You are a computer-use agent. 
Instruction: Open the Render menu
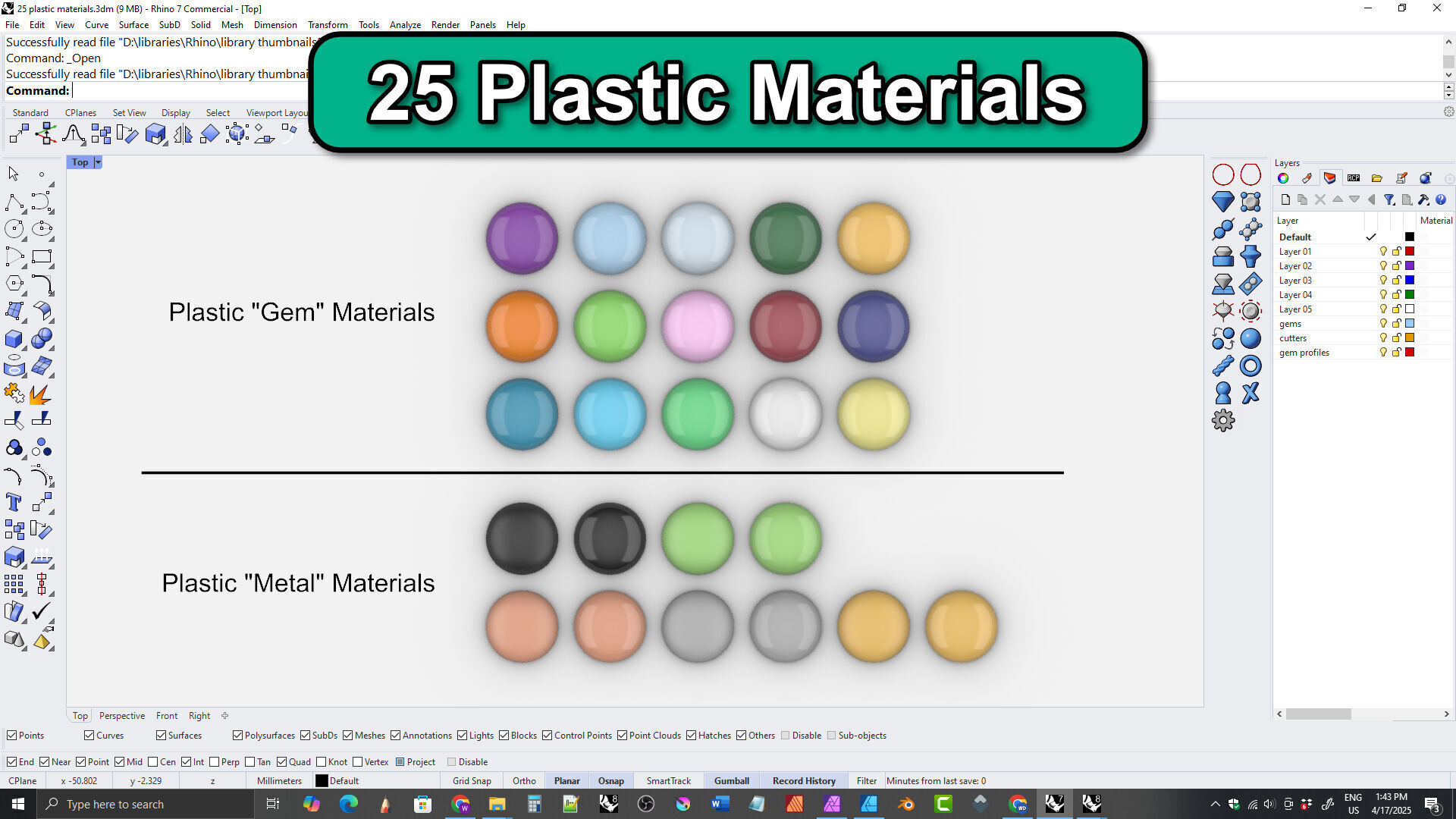point(445,24)
